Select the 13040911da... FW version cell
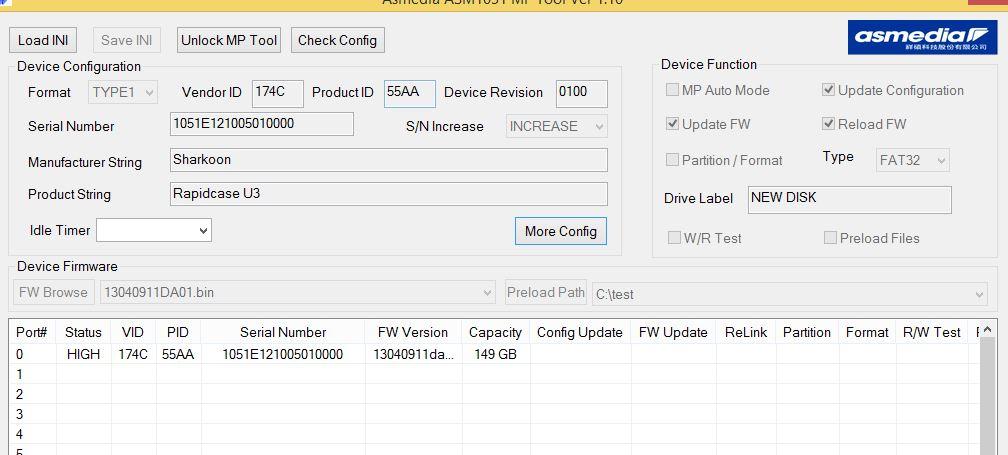Image resolution: width=1008 pixels, height=455 pixels. [x=413, y=354]
